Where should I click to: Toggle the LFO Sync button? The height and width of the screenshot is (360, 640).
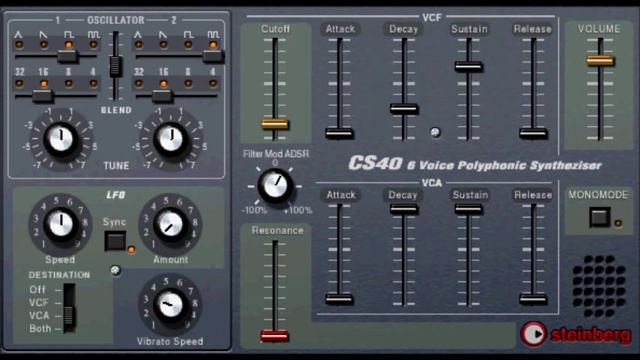(x=115, y=241)
